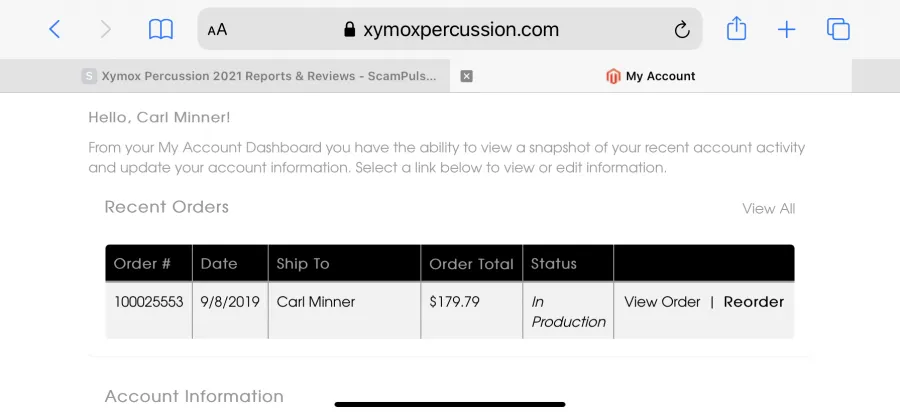Show the tab overview icon

838,29
